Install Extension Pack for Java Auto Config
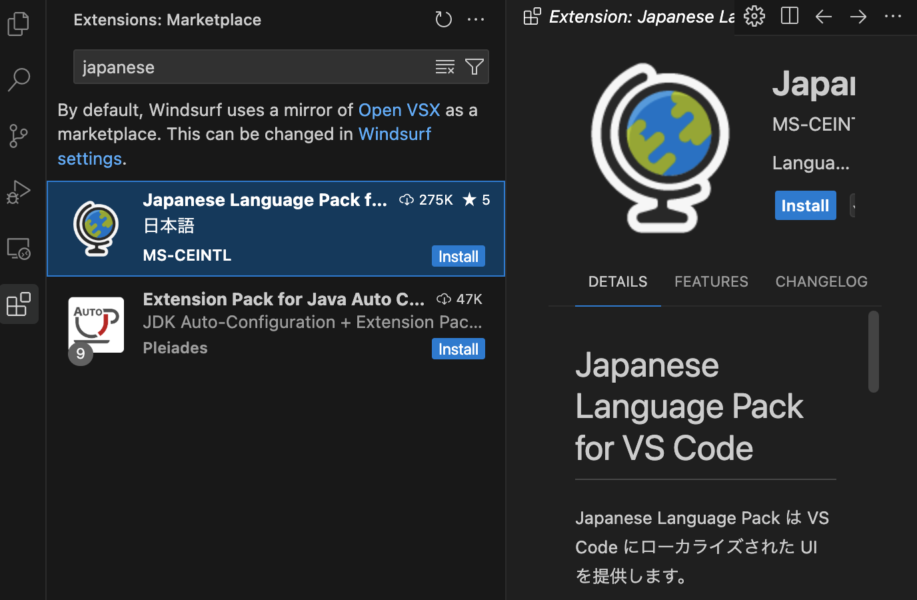 (x=458, y=349)
